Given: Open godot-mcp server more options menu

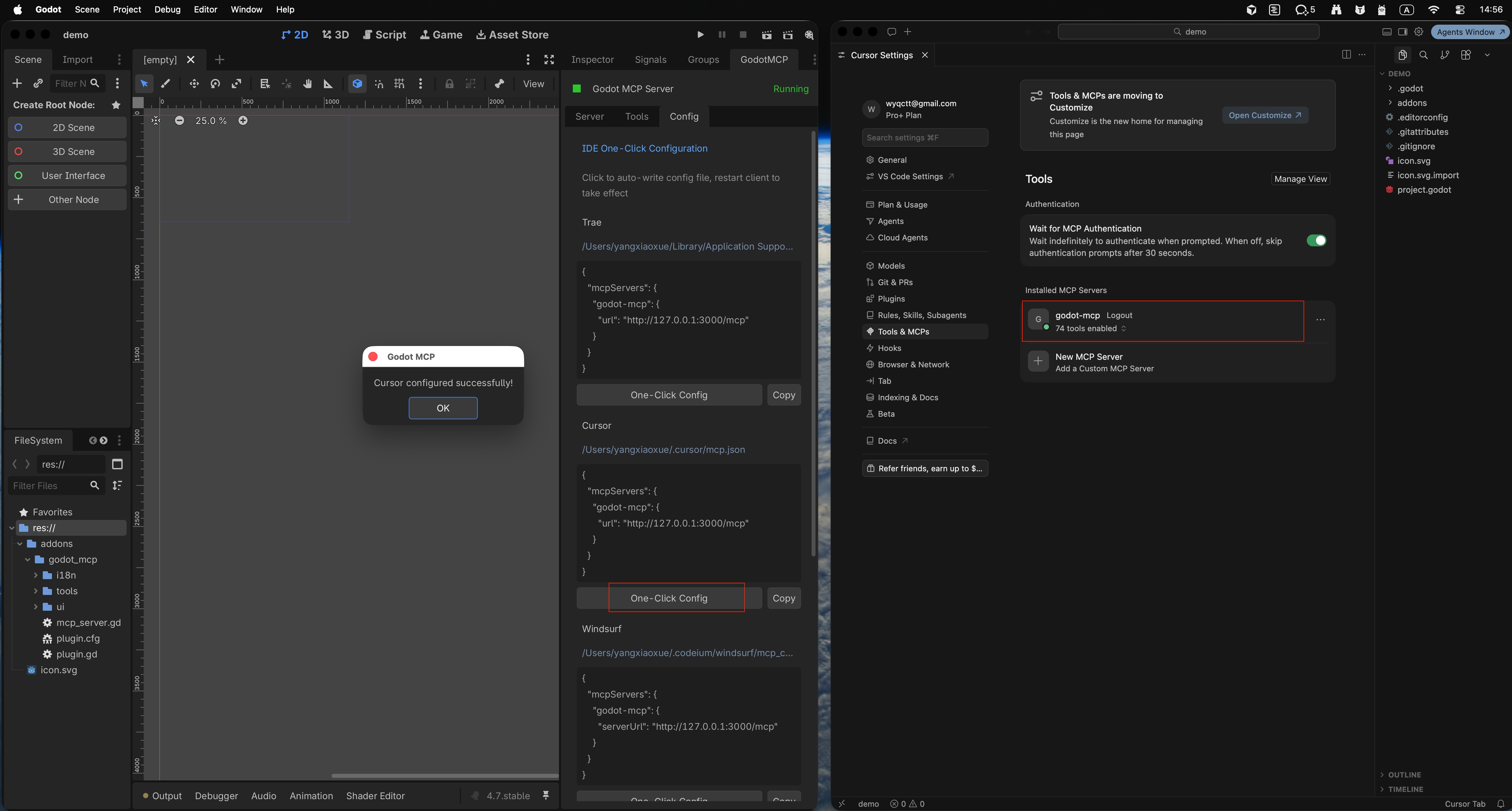Looking at the screenshot, I should click(x=1320, y=320).
